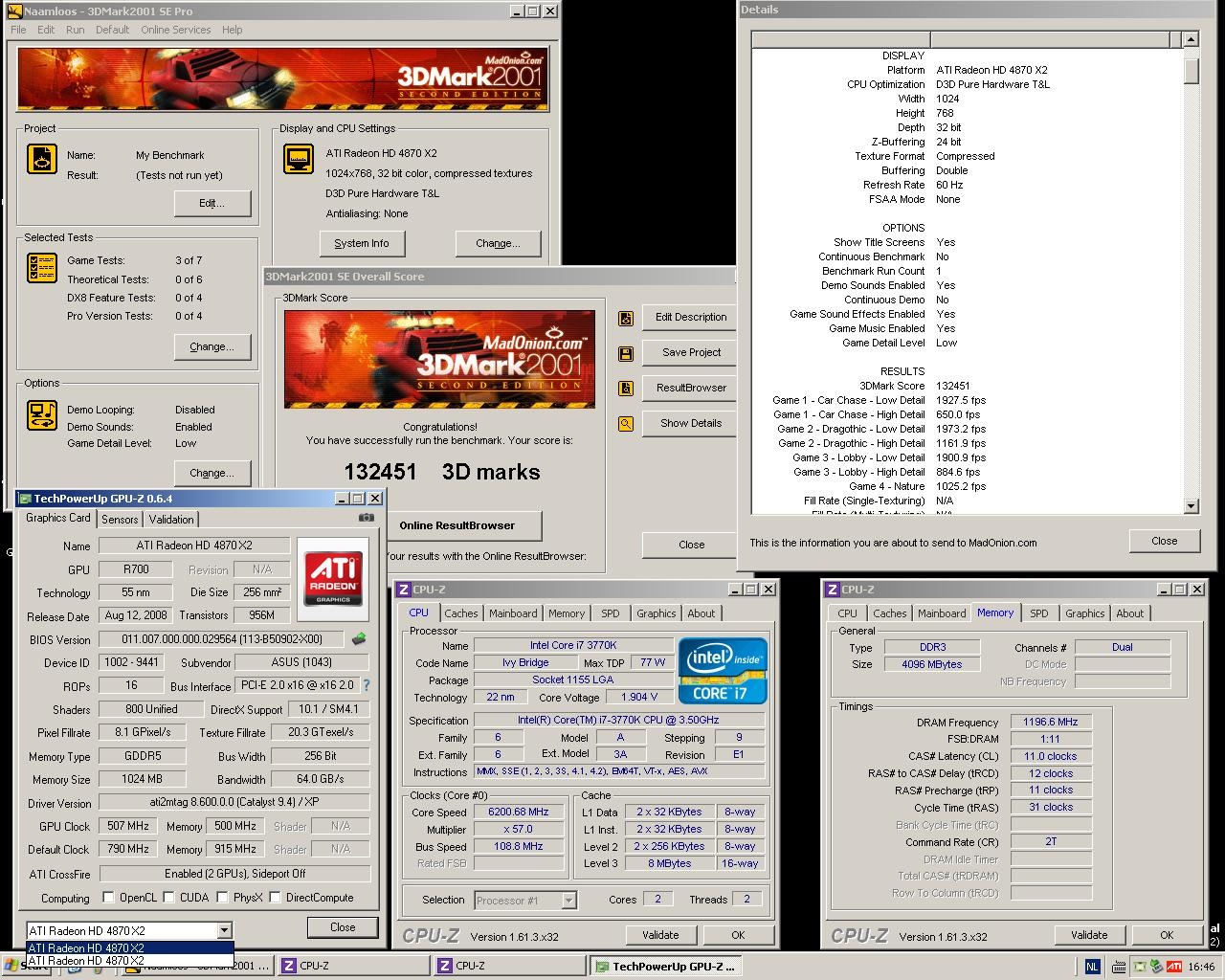Click the BIOS save chip icon in GPU-Z
The image size is (1225, 980).
[x=359, y=639]
